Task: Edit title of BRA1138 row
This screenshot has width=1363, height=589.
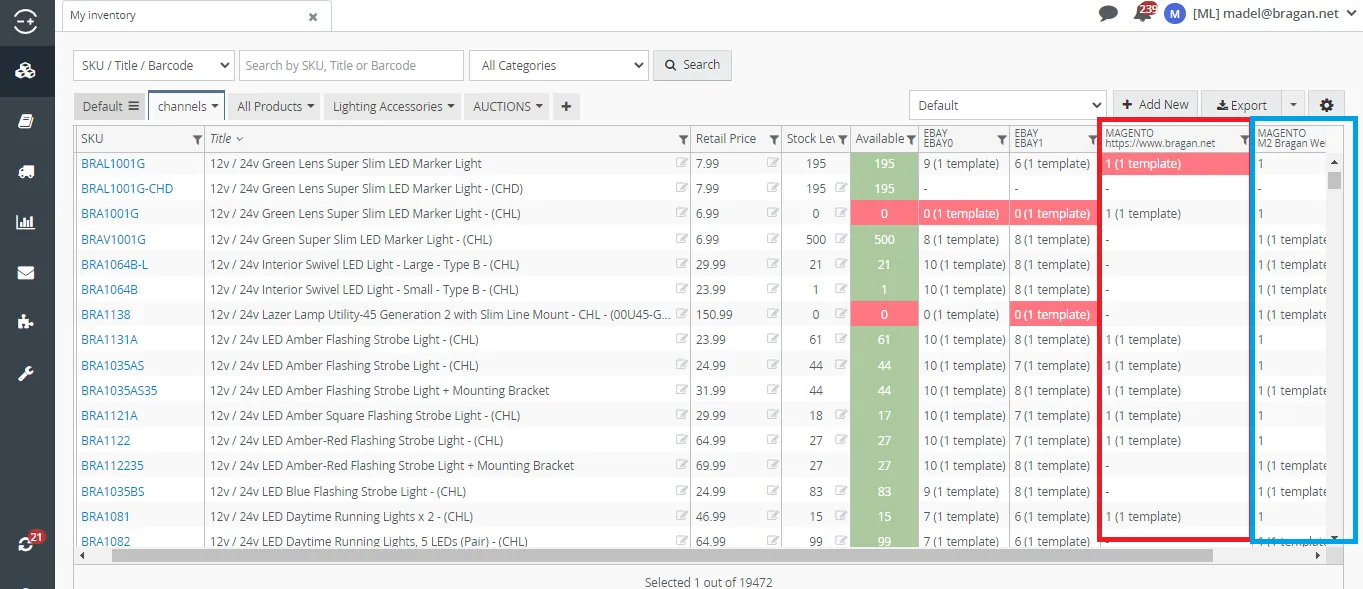Action: pyautogui.click(x=682, y=314)
